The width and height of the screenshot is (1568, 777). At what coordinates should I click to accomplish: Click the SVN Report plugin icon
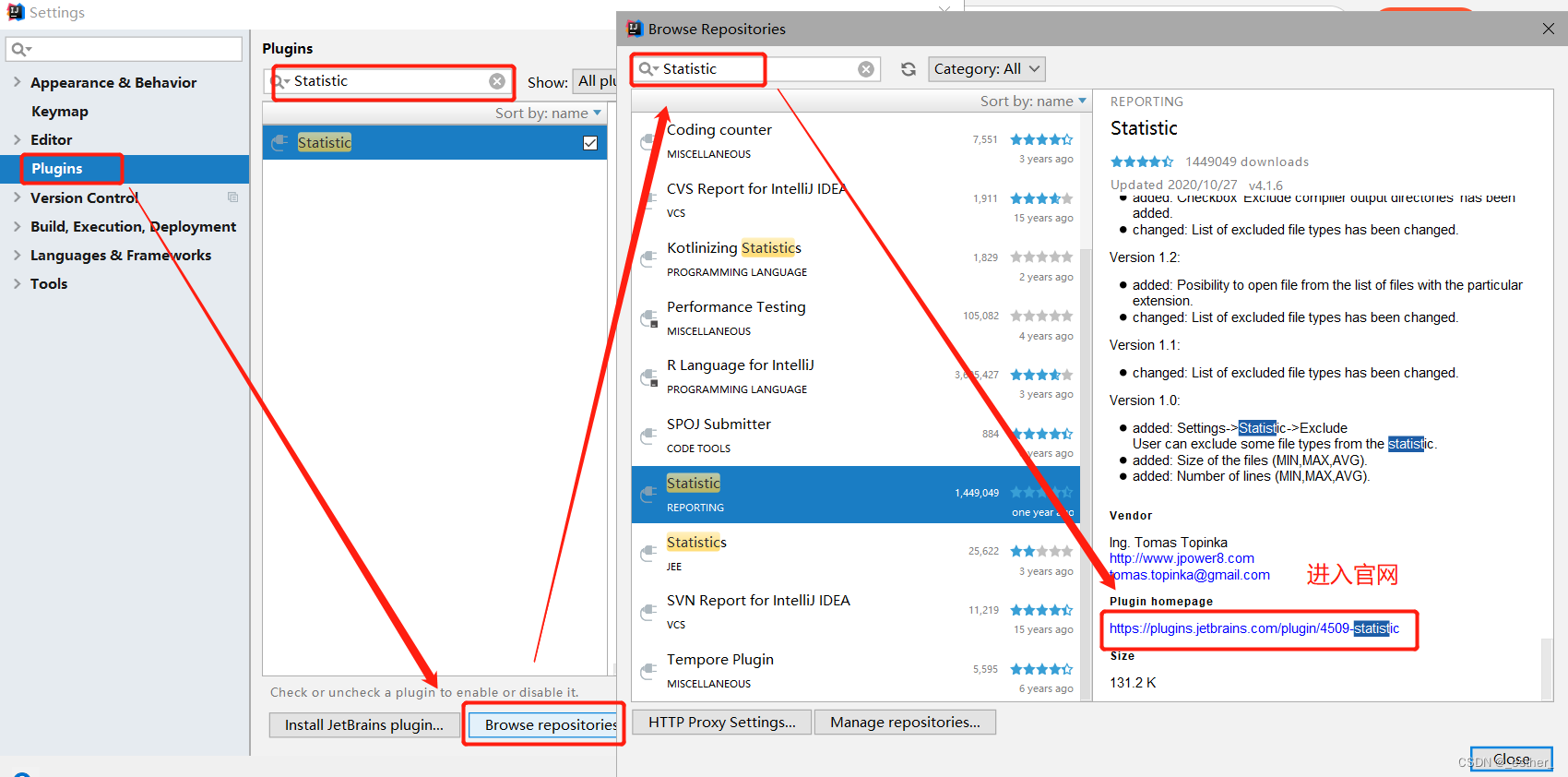click(x=648, y=612)
